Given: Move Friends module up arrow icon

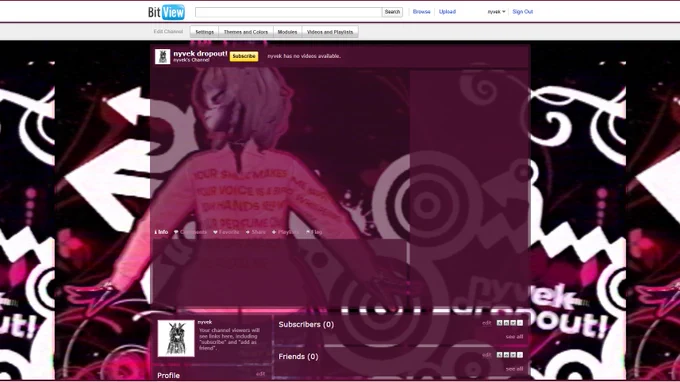Looking at the screenshot, I should coord(506,355).
